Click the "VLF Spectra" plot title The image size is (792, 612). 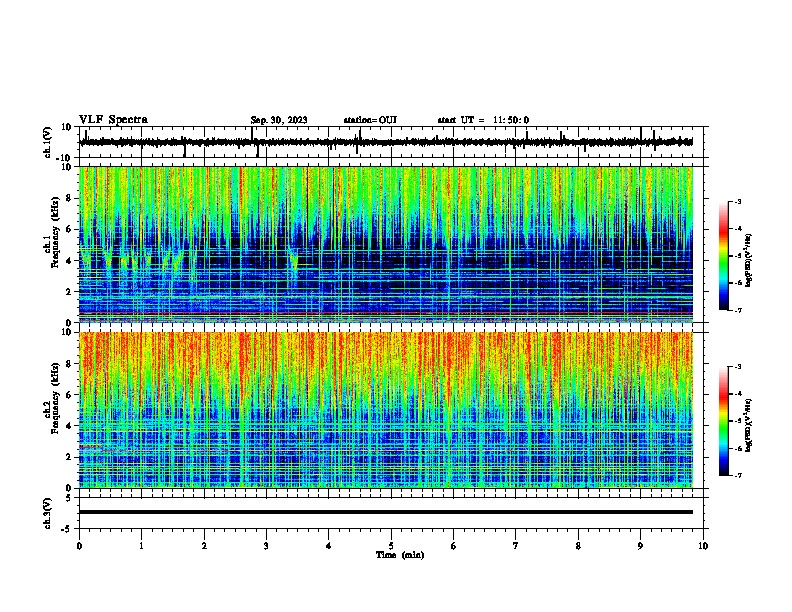(113, 119)
